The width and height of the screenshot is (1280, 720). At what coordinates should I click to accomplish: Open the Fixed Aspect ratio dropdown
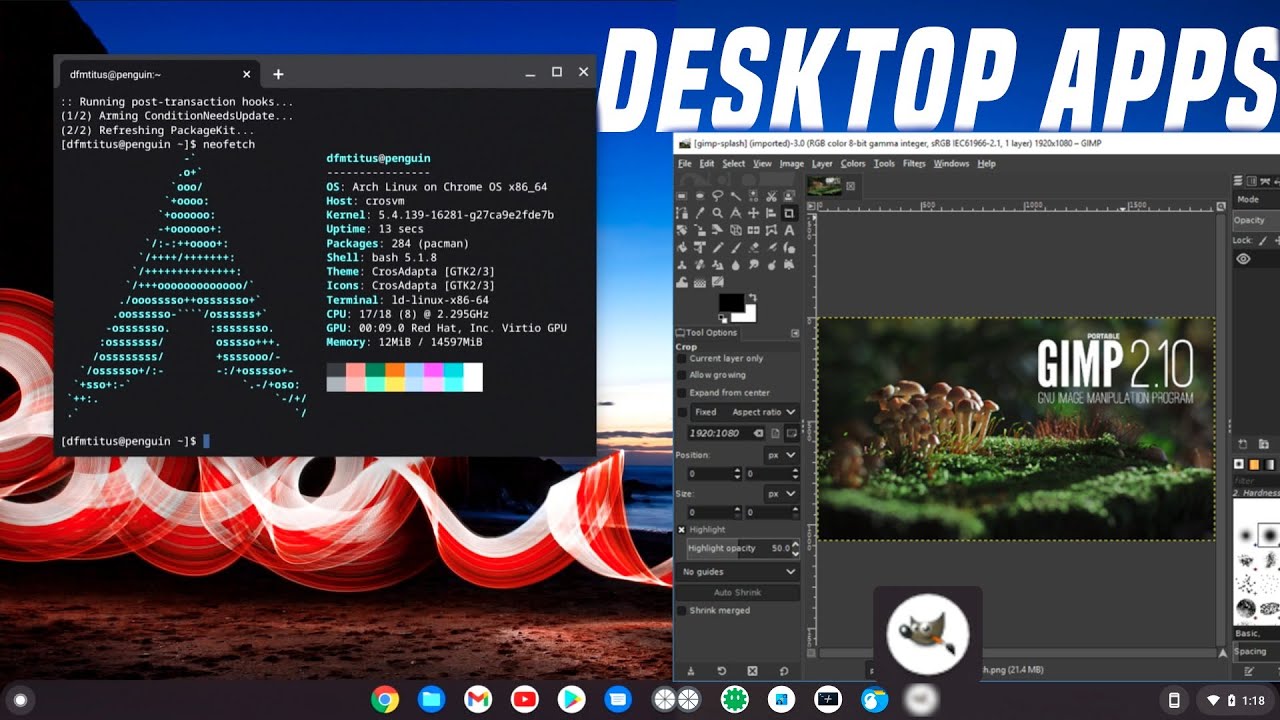[745, 412]
